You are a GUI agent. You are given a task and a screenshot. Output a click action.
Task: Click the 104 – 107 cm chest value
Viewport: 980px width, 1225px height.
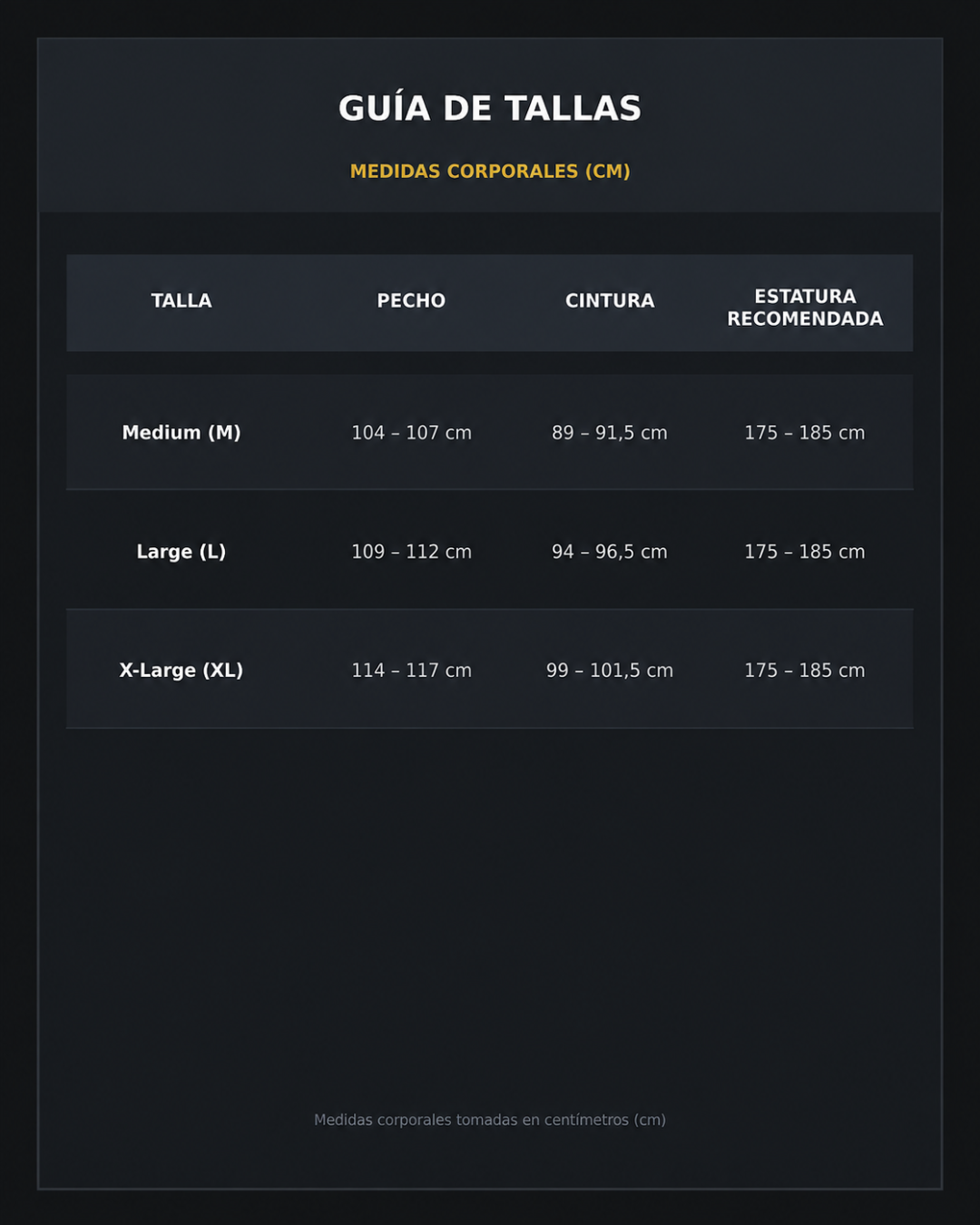tap(411, 433)
